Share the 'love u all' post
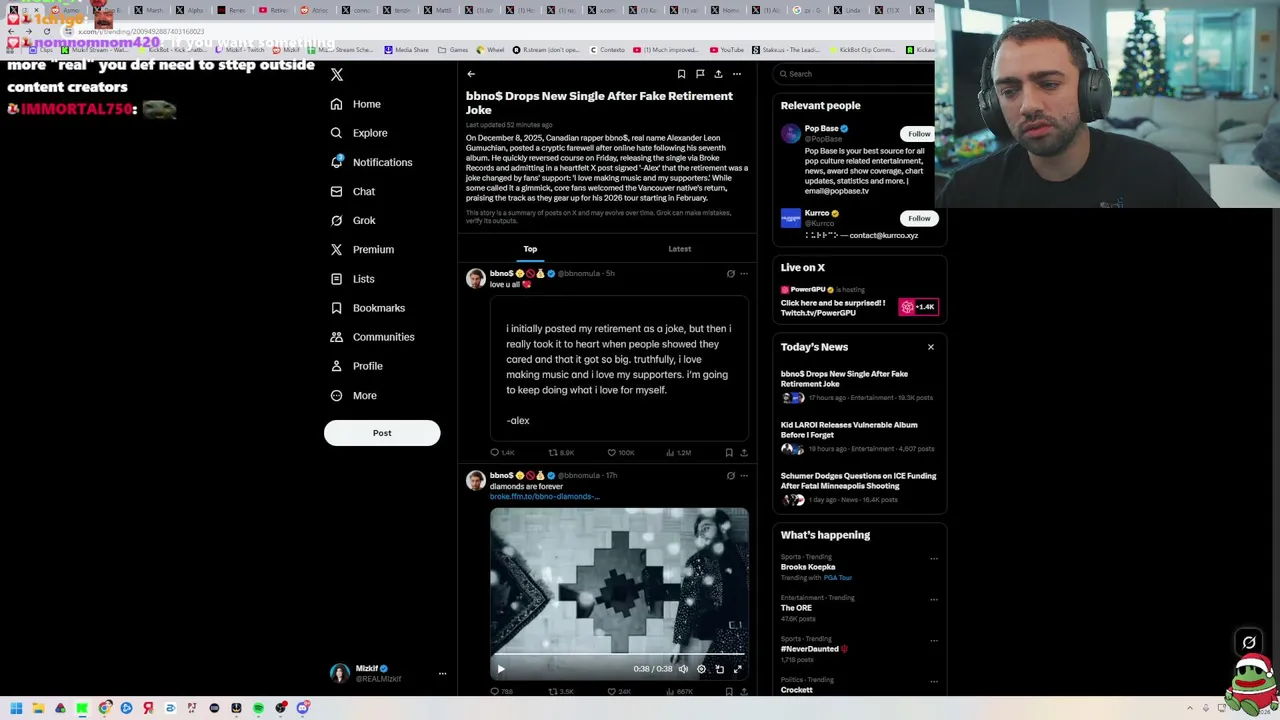 [743, 453]
